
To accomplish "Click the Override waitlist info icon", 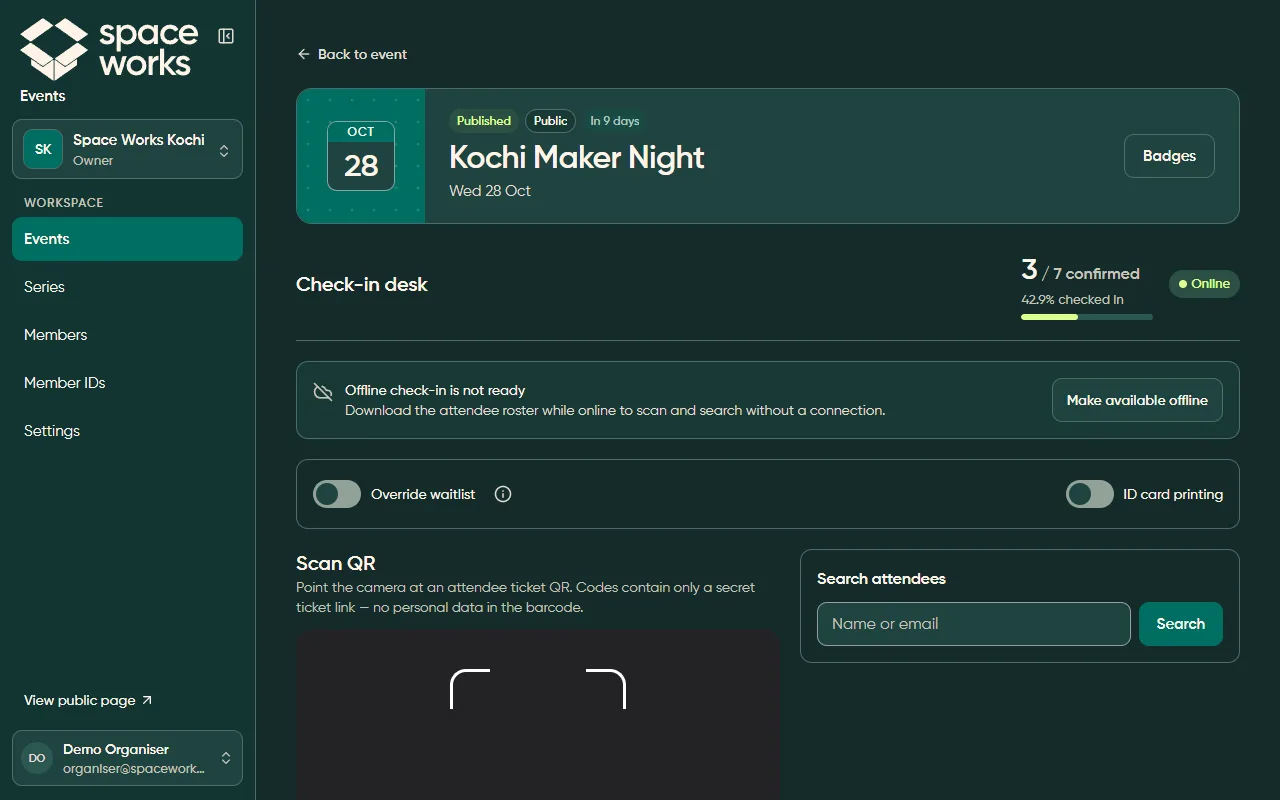I will coord(503,494).
